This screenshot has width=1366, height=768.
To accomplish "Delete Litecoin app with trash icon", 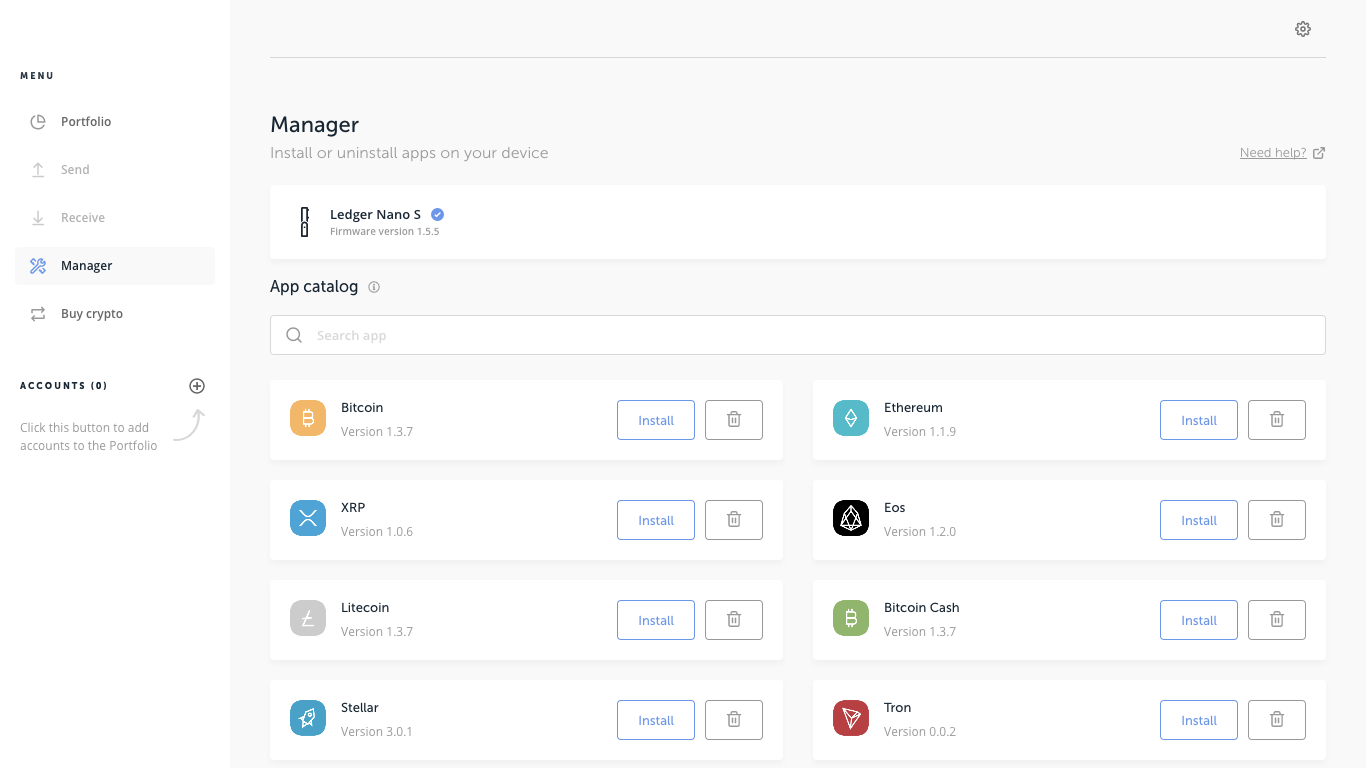I will [733, 620].
